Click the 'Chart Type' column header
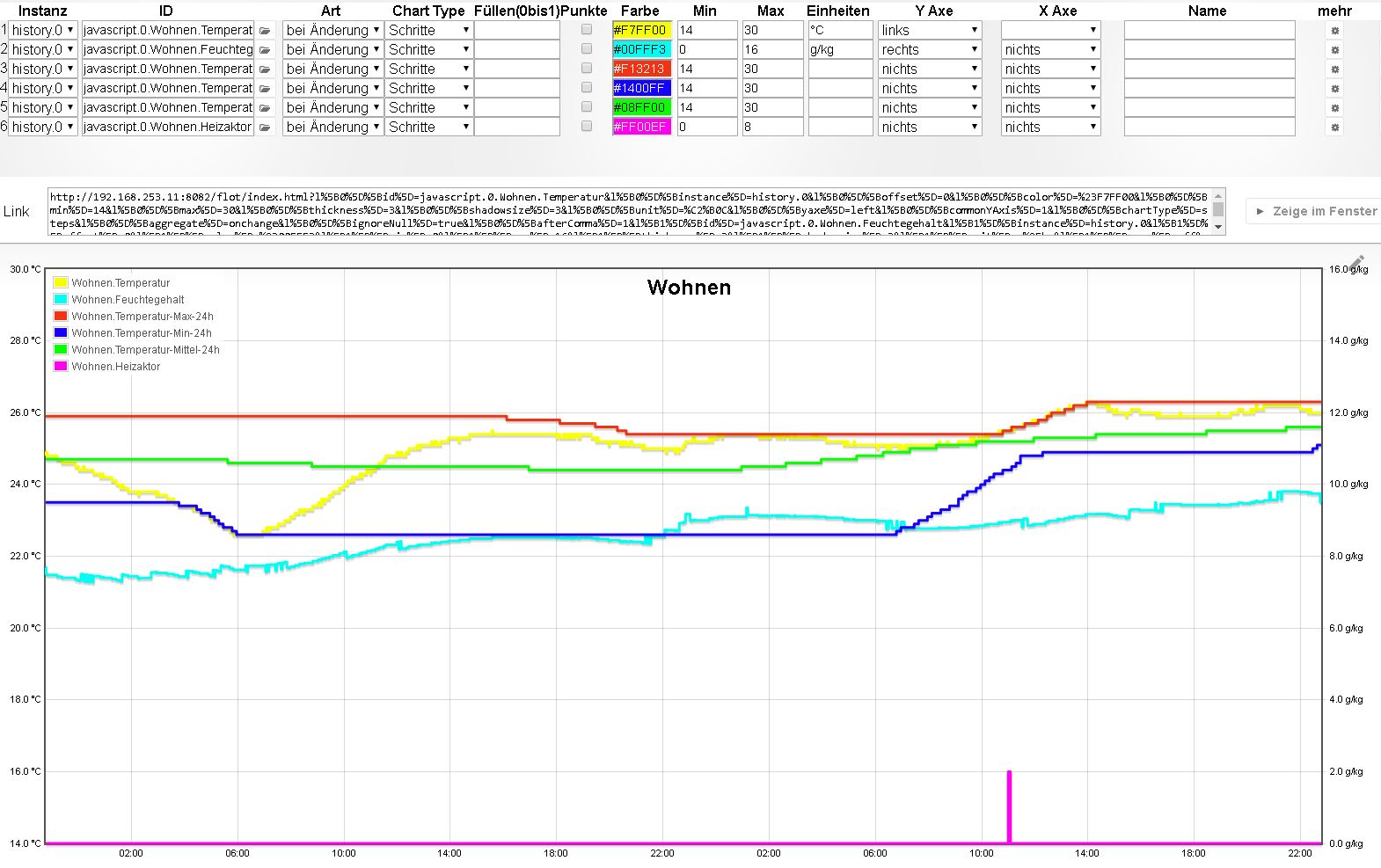This screenshot has height=868, width=1381. [x=428, y=11]
